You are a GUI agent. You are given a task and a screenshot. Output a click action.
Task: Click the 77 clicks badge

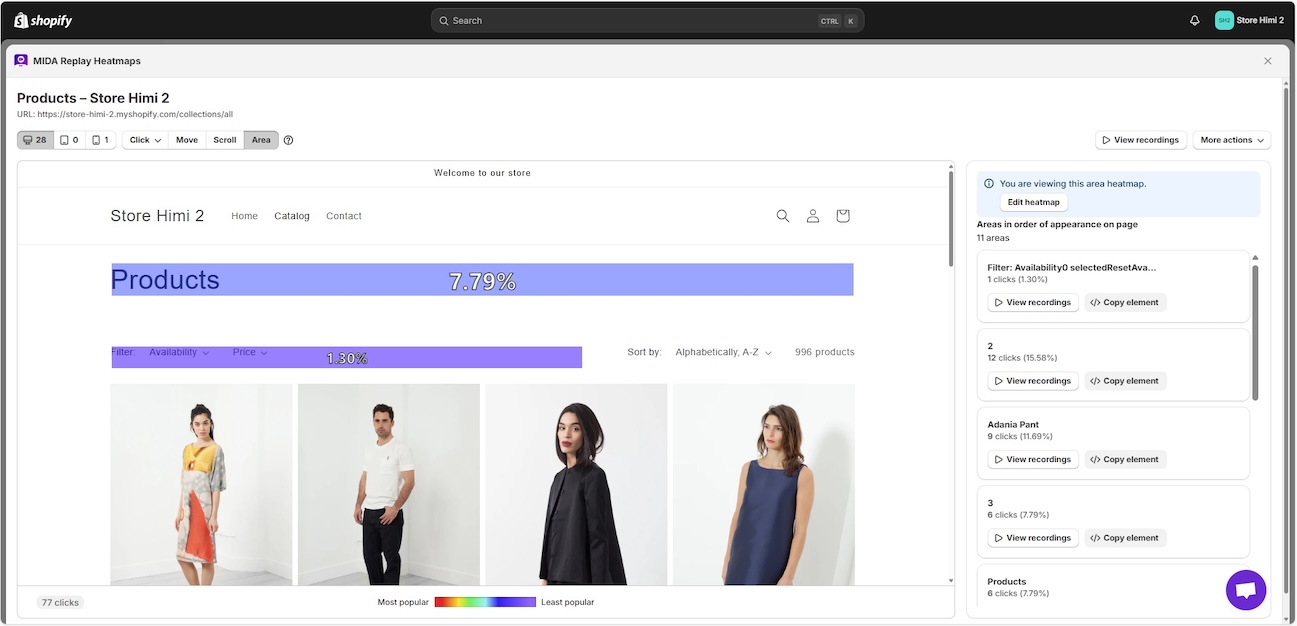60,602
